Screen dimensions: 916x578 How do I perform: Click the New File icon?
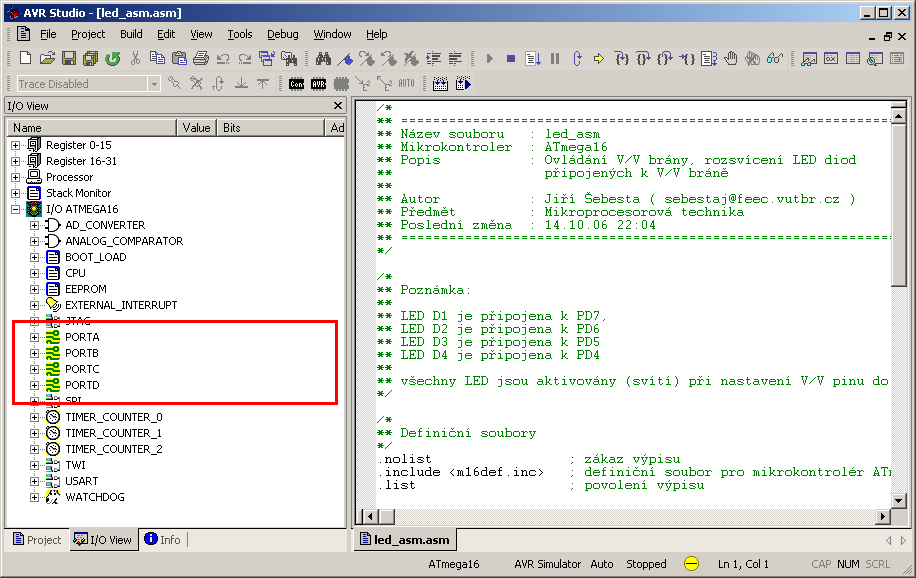tap(25, 58)
